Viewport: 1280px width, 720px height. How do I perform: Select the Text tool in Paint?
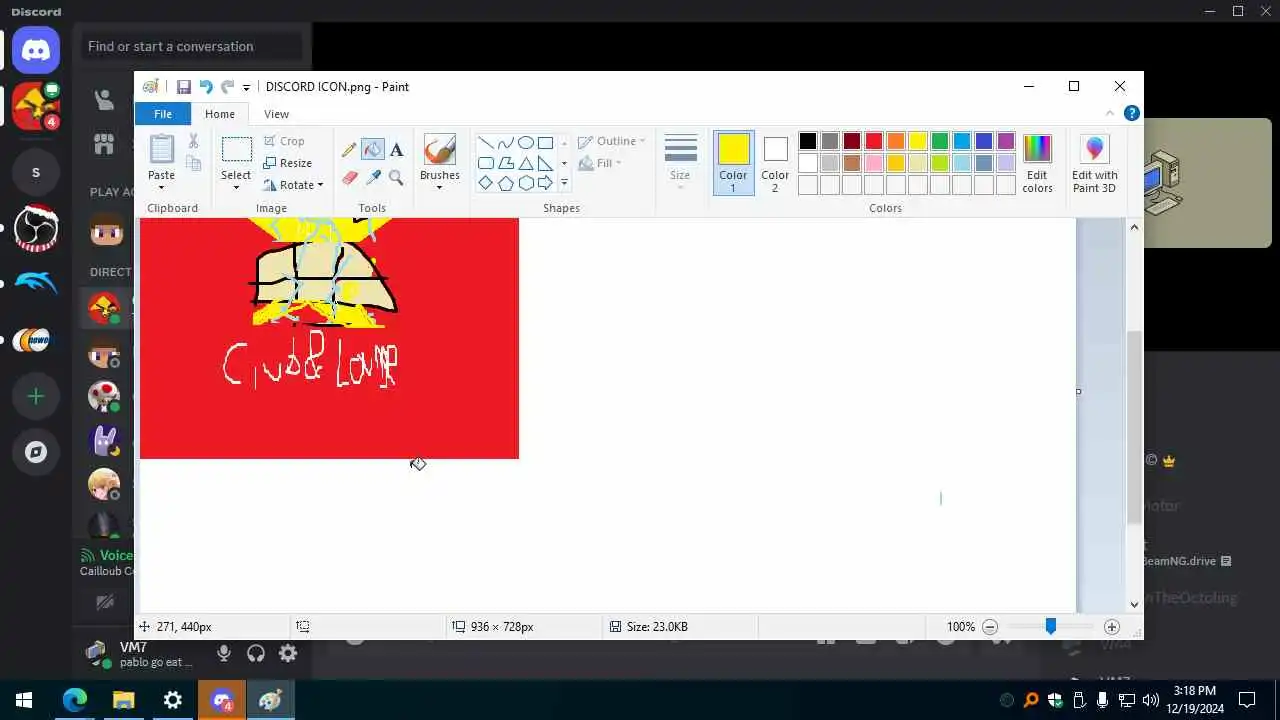pos(396,150)
